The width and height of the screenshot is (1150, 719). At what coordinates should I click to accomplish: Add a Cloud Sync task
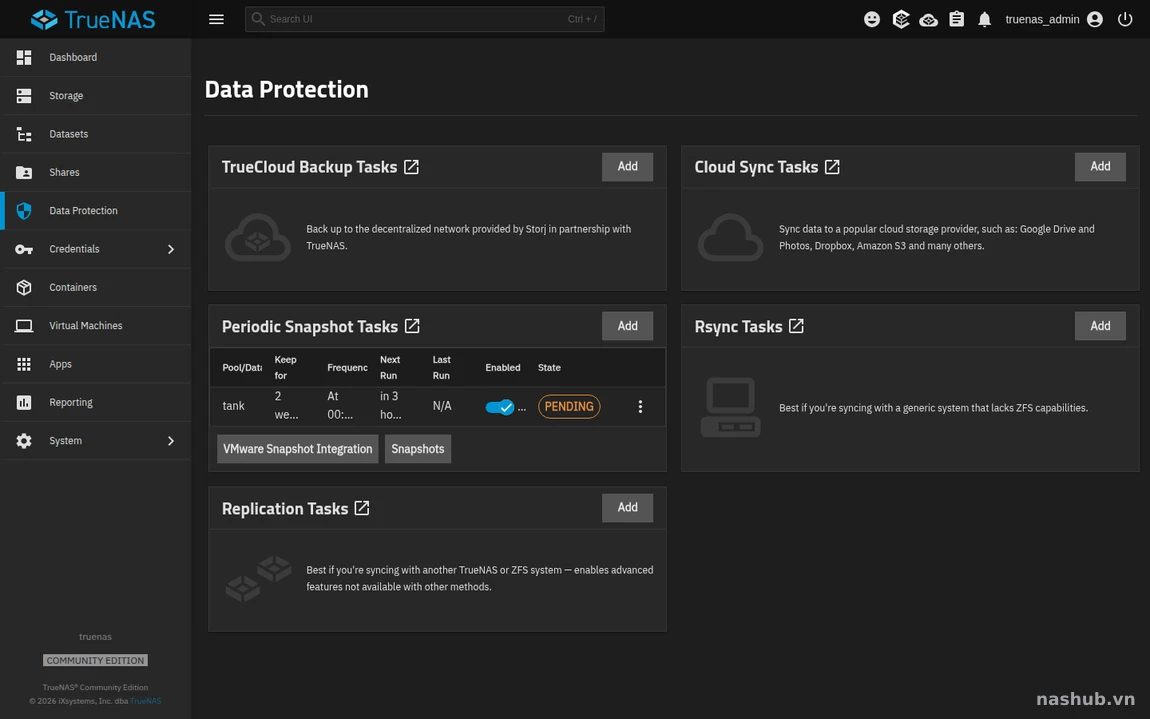[x=1100, y=167]
